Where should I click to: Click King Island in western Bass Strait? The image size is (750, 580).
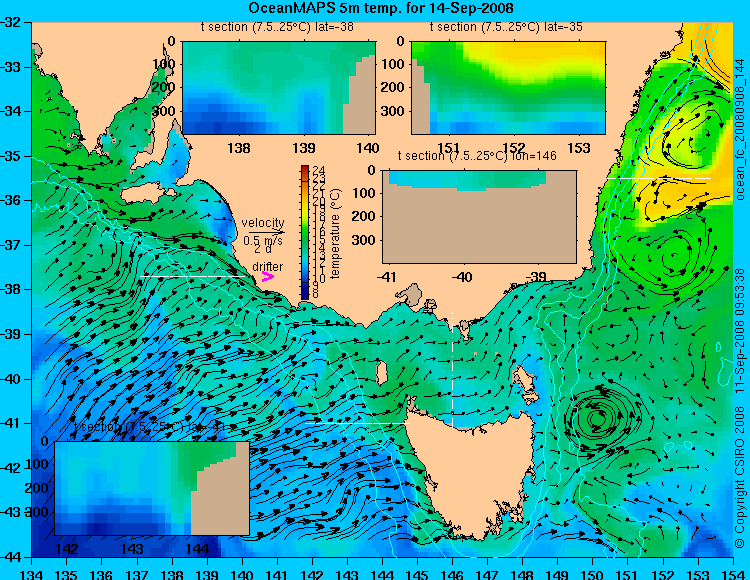click(382, 372)
